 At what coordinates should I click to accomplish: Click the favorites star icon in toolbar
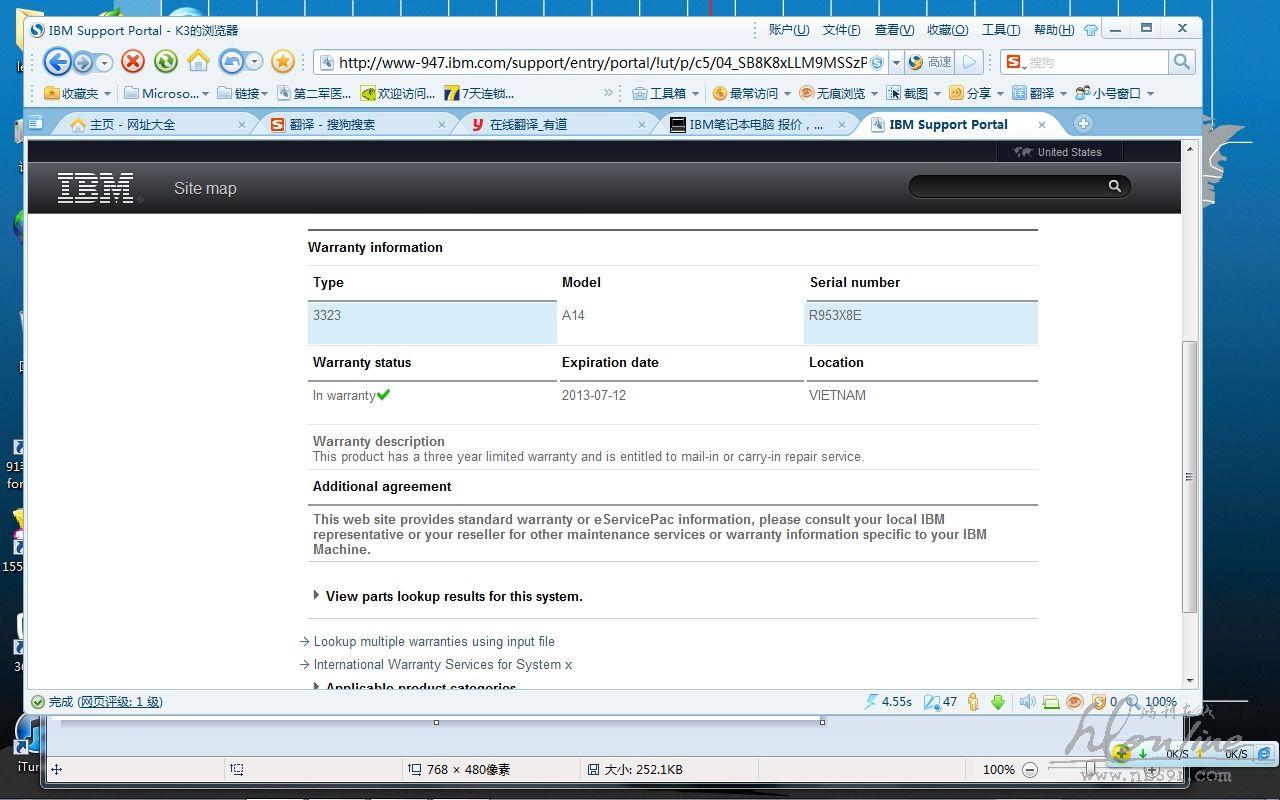pos(283,62)
